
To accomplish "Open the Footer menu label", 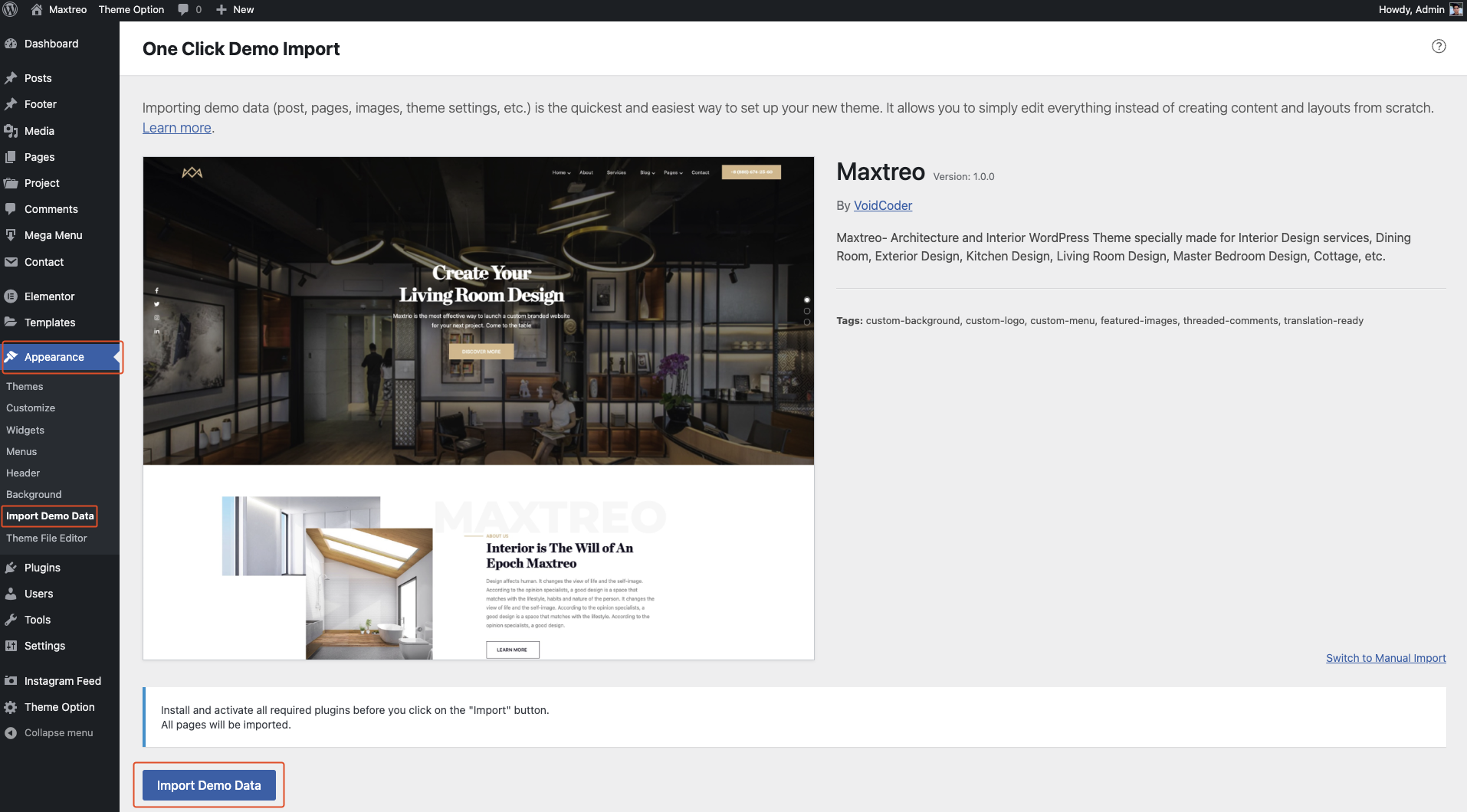I will (x=41, y=104).
